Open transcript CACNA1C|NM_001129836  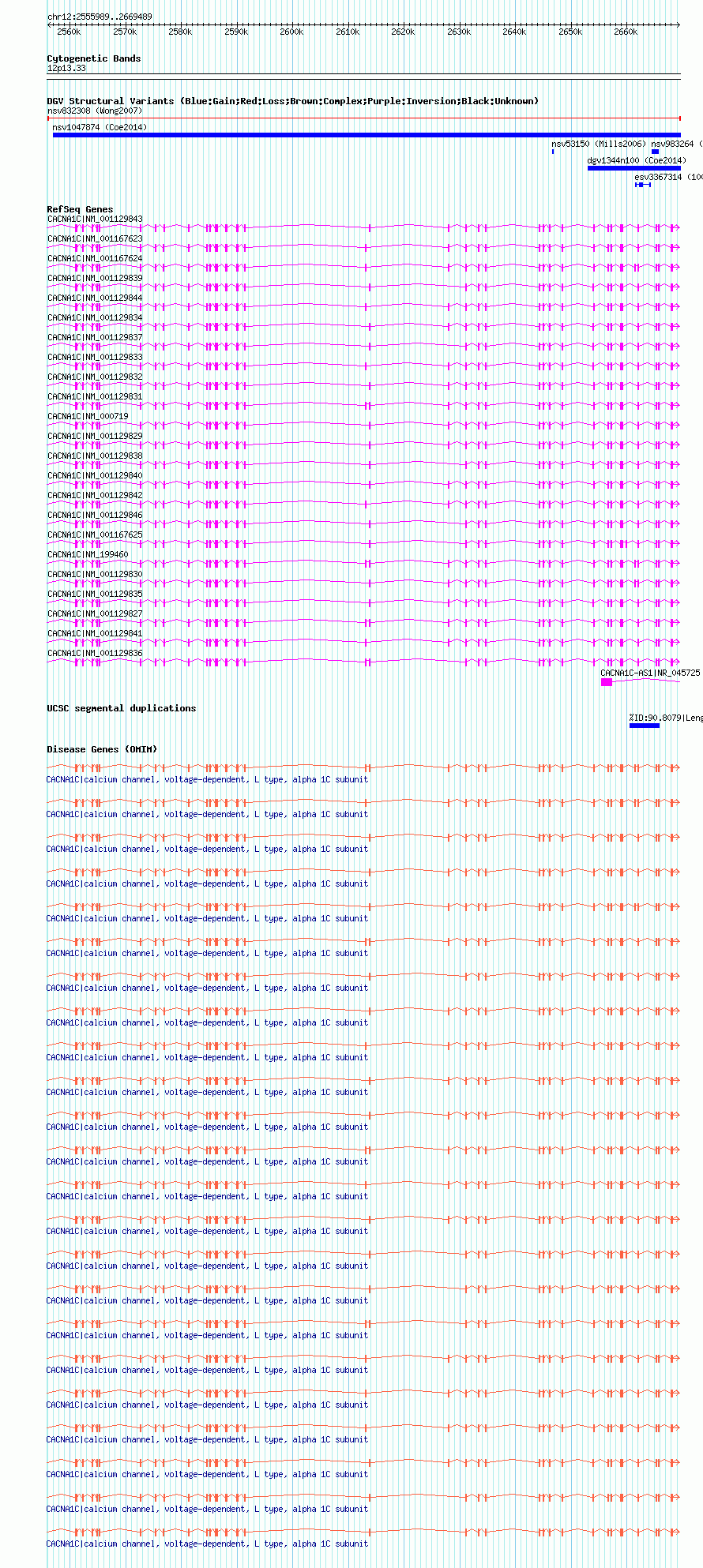click(x=95, y=654)
